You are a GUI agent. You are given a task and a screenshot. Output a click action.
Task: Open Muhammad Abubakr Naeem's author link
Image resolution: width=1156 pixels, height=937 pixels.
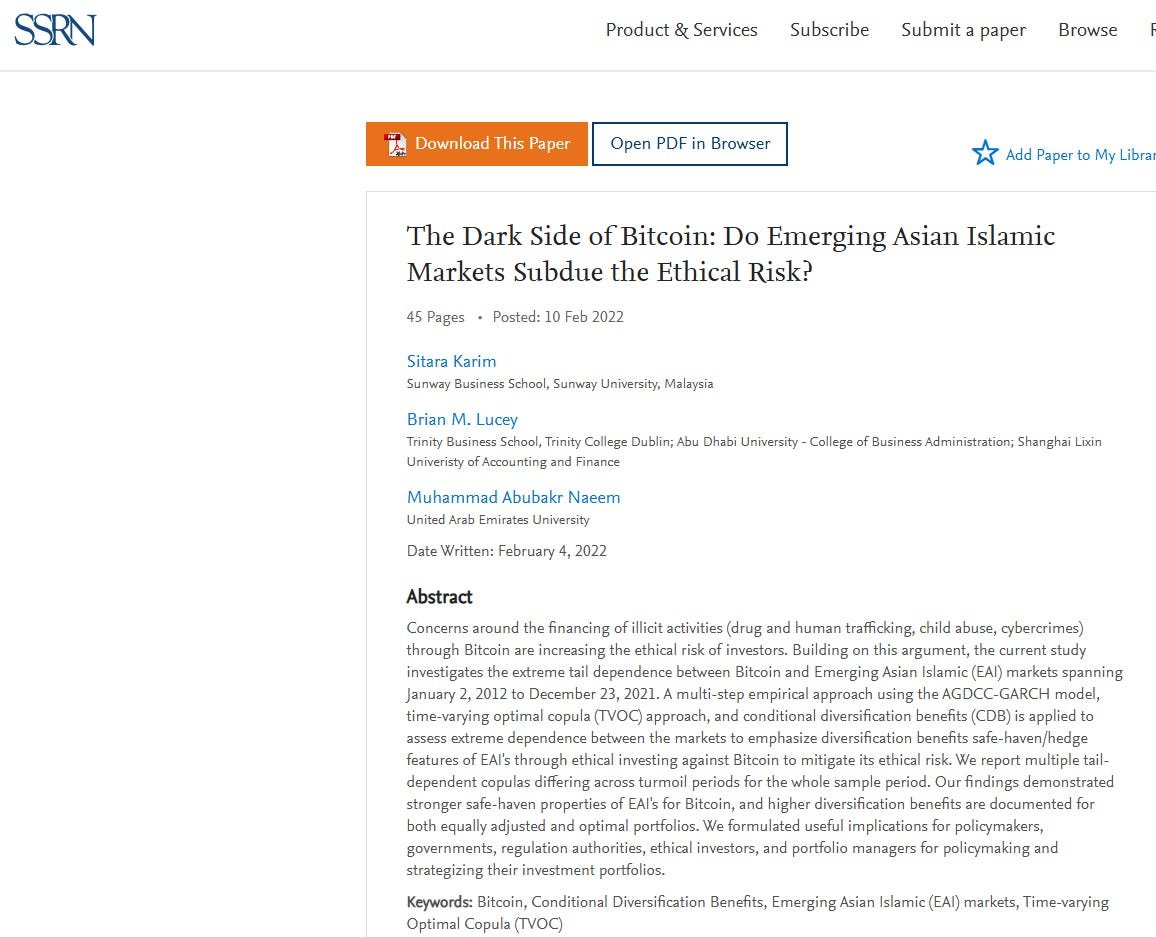pyautogui.click(x=513, y=497)
